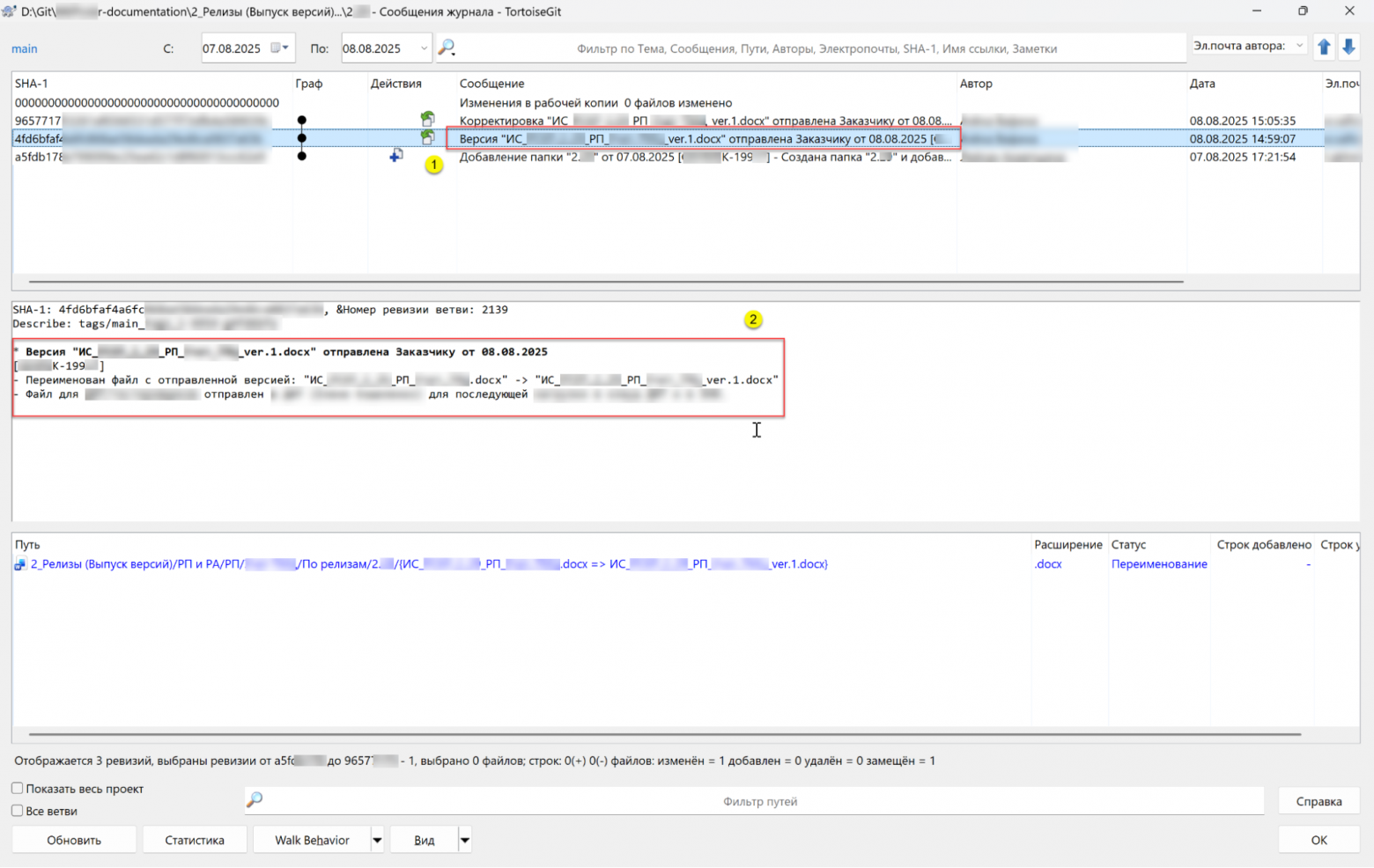
Task: Click the renamed docx file icon in path list
Action: point(20,564)
